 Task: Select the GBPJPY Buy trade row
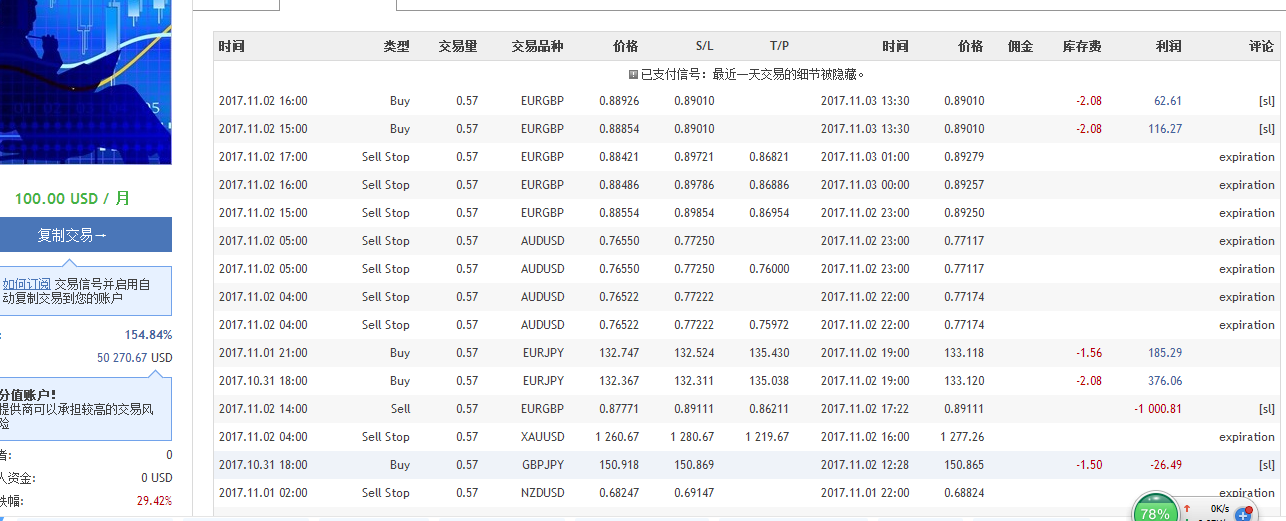pyautogui.click(x=746, y=465)
